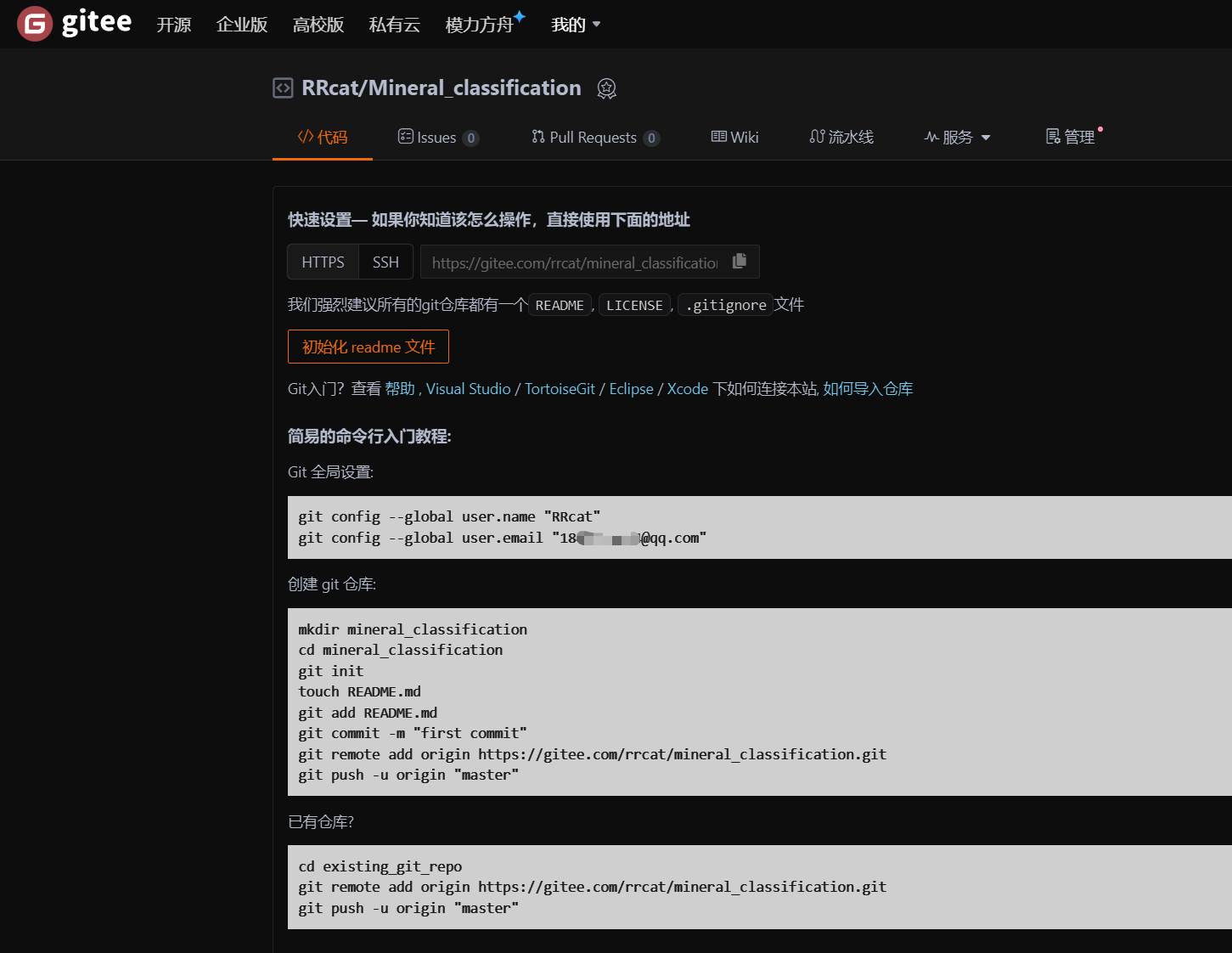
Task: Go to 开源 in the top nav
Action: click(x=174, y=25)
